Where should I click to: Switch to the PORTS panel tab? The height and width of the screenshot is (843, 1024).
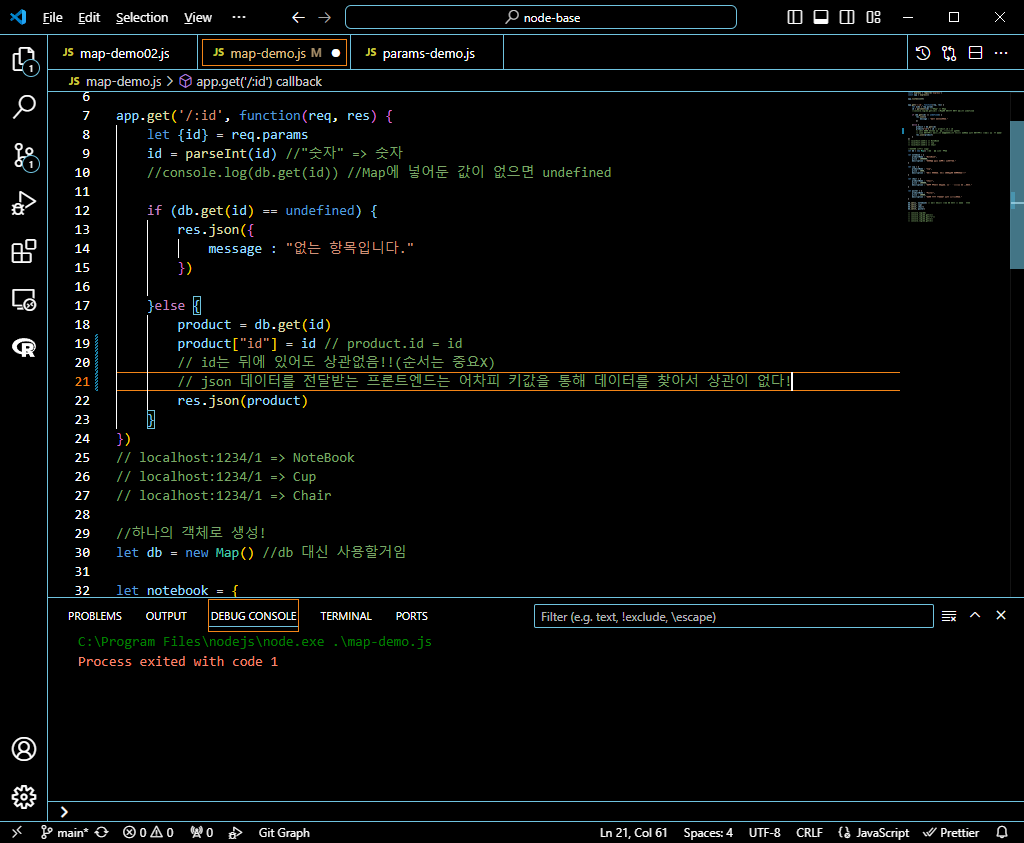411,616
